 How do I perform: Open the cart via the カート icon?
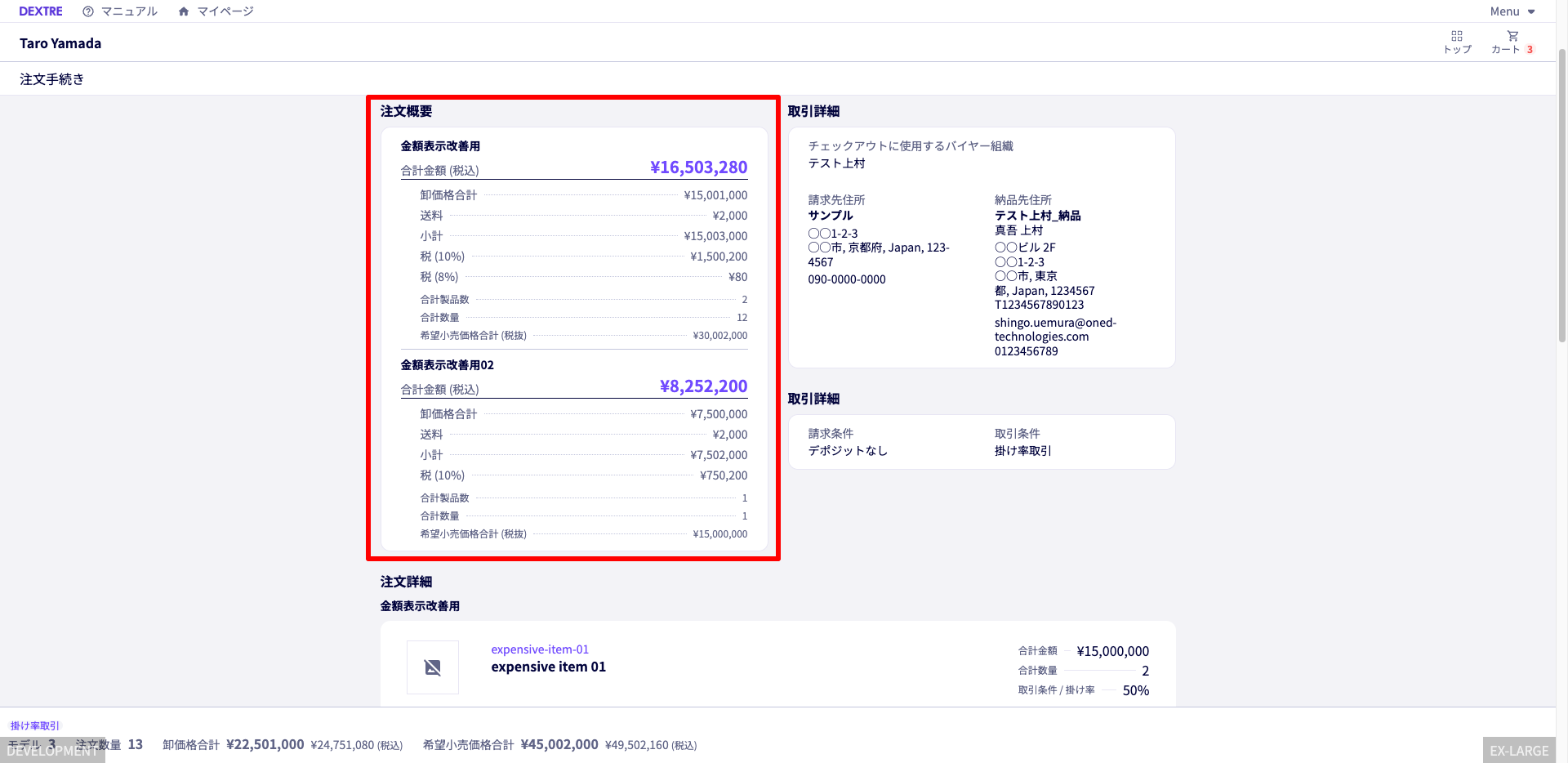pos(1512,36)
